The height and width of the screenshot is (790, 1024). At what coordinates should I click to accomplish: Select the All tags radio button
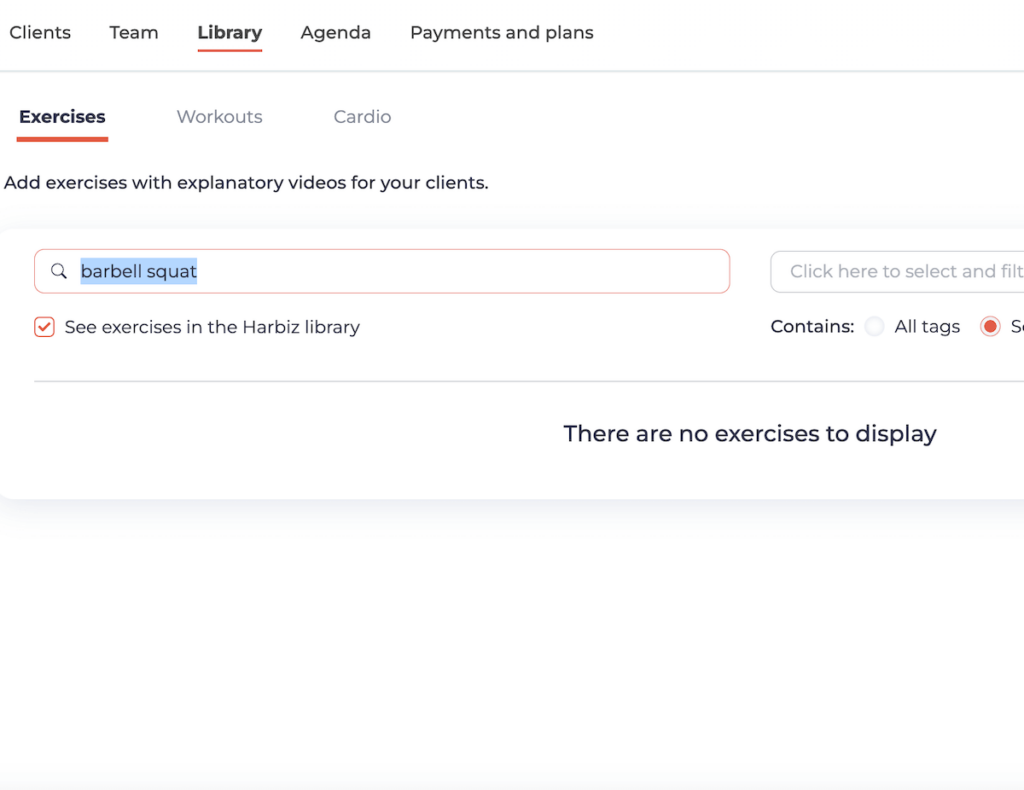(x=875, y=327)
